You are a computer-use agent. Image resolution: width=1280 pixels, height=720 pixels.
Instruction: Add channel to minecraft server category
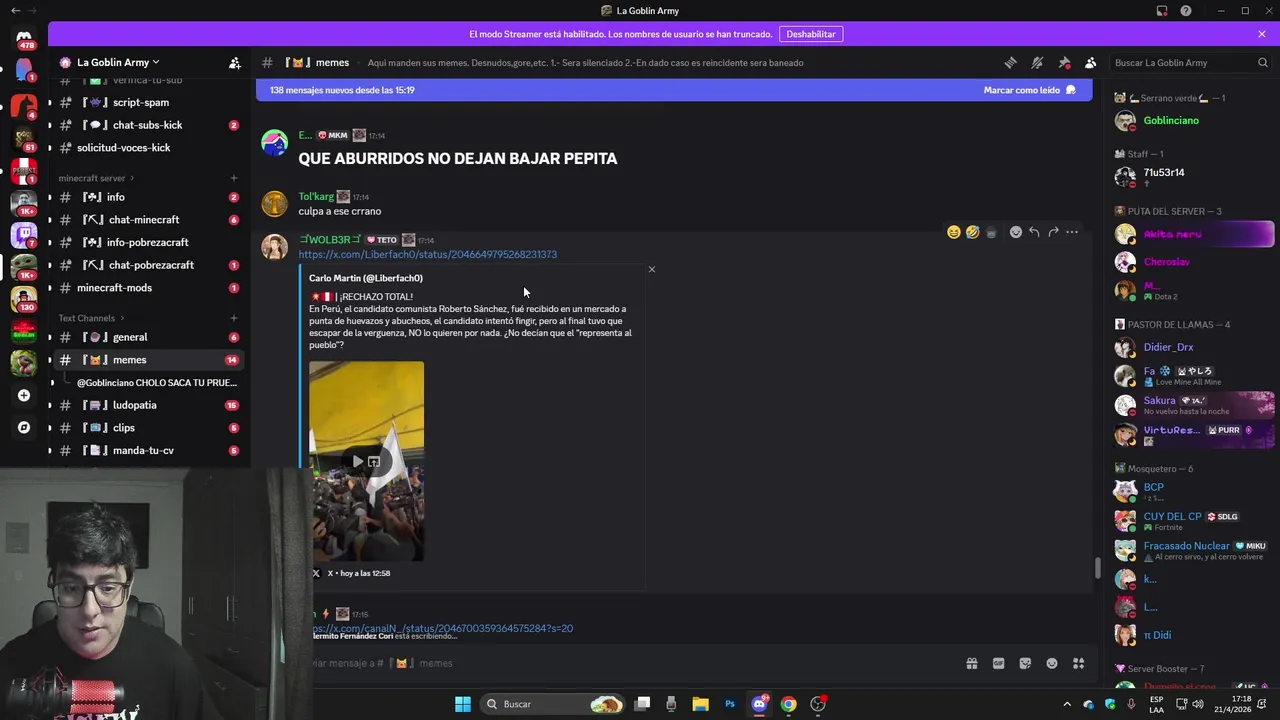(x=234, y=178)
